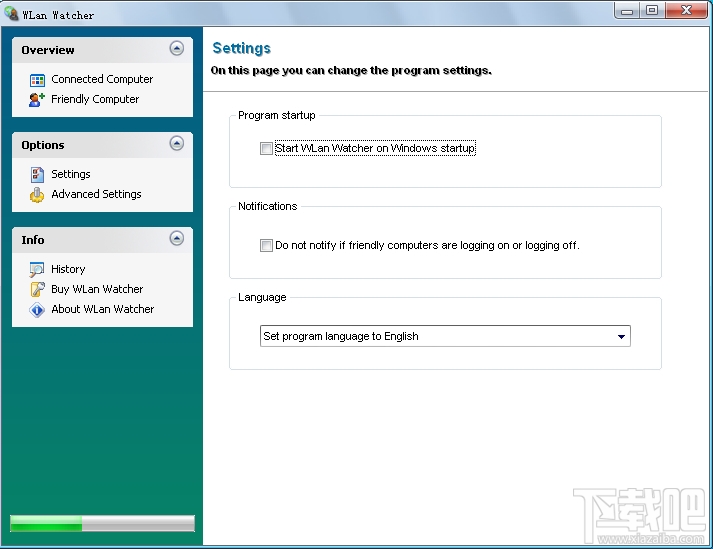713x549 pixels.
Task: Click the WLan Watcher title bar app icon
Action: [11, 14]
